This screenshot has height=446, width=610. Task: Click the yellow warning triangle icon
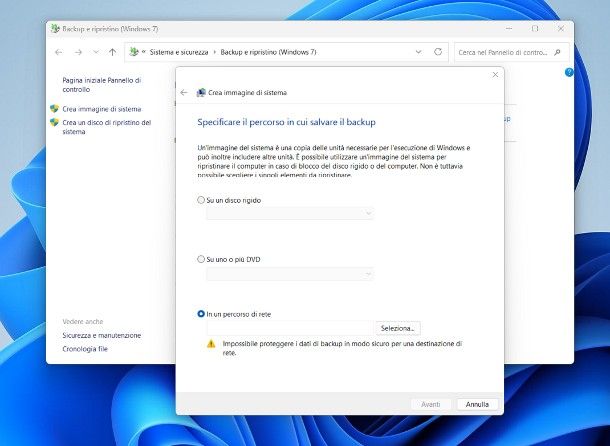coord(211,344)
